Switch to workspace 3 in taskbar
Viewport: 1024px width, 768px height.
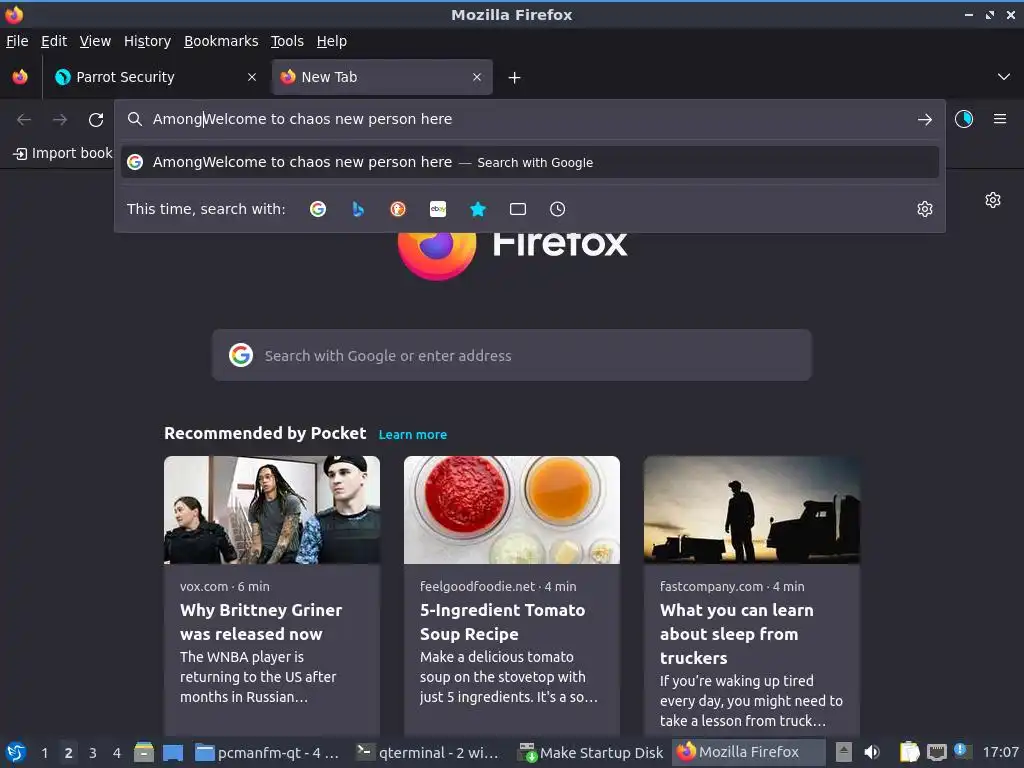coord(93,753)
